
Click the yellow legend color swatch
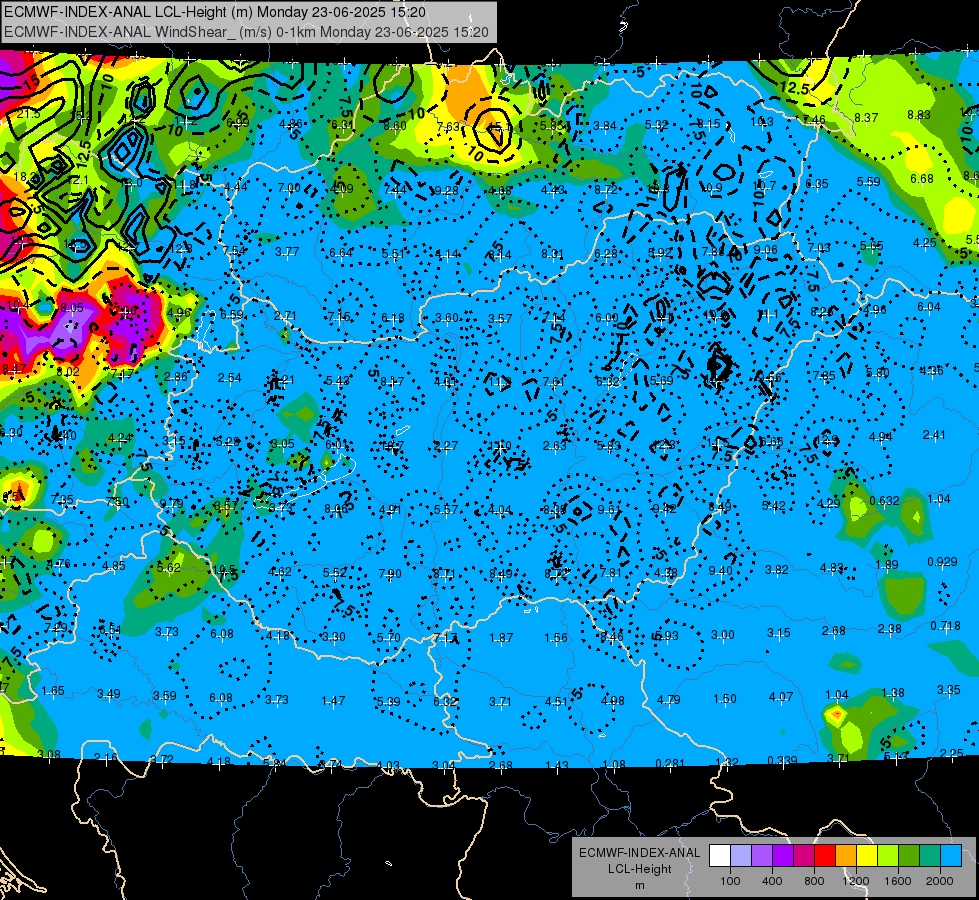pos(867,856)
